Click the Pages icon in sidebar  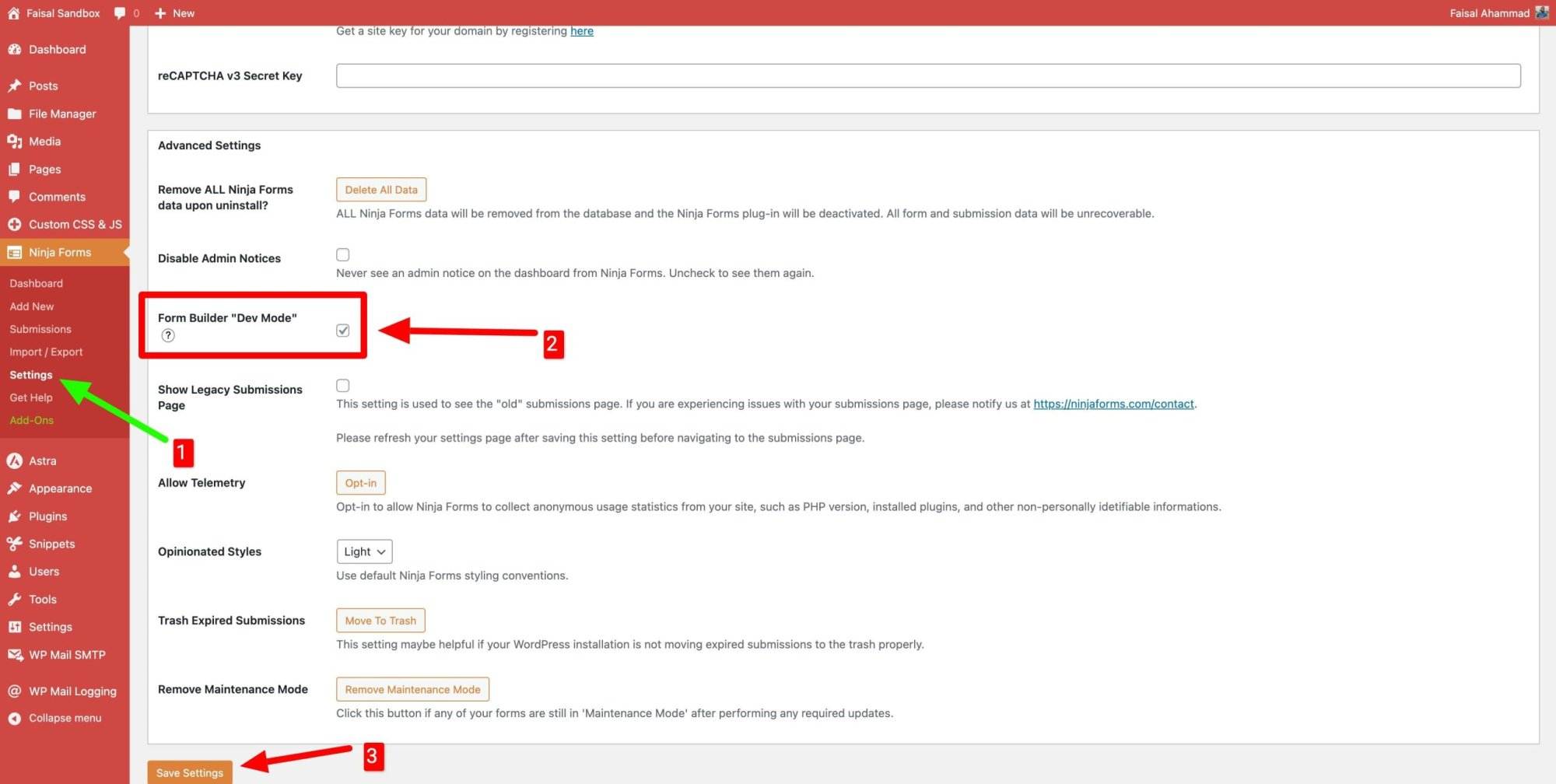coord(14,169)
